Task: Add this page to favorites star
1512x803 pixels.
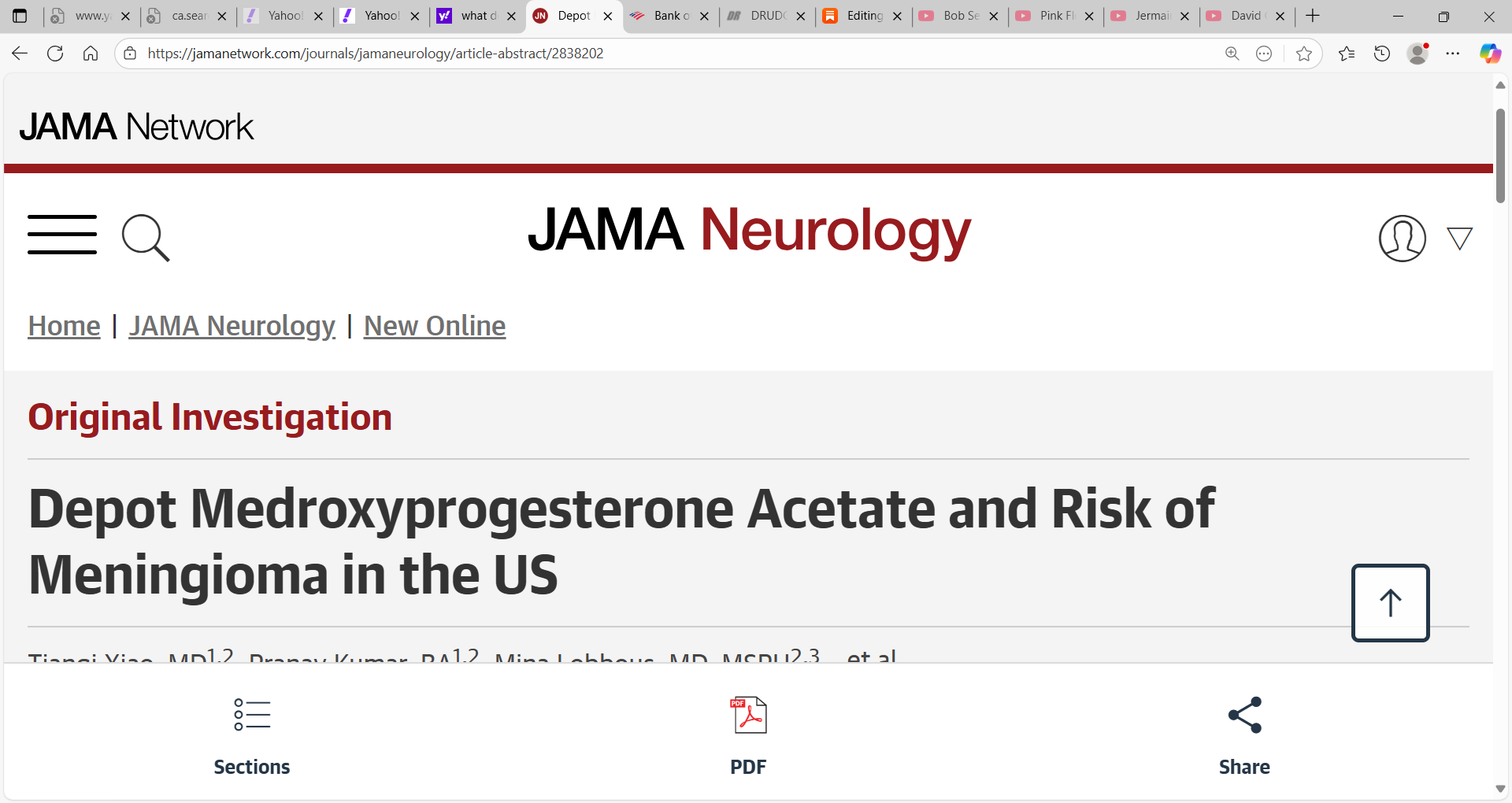Action: click(x=1304, y=54)
